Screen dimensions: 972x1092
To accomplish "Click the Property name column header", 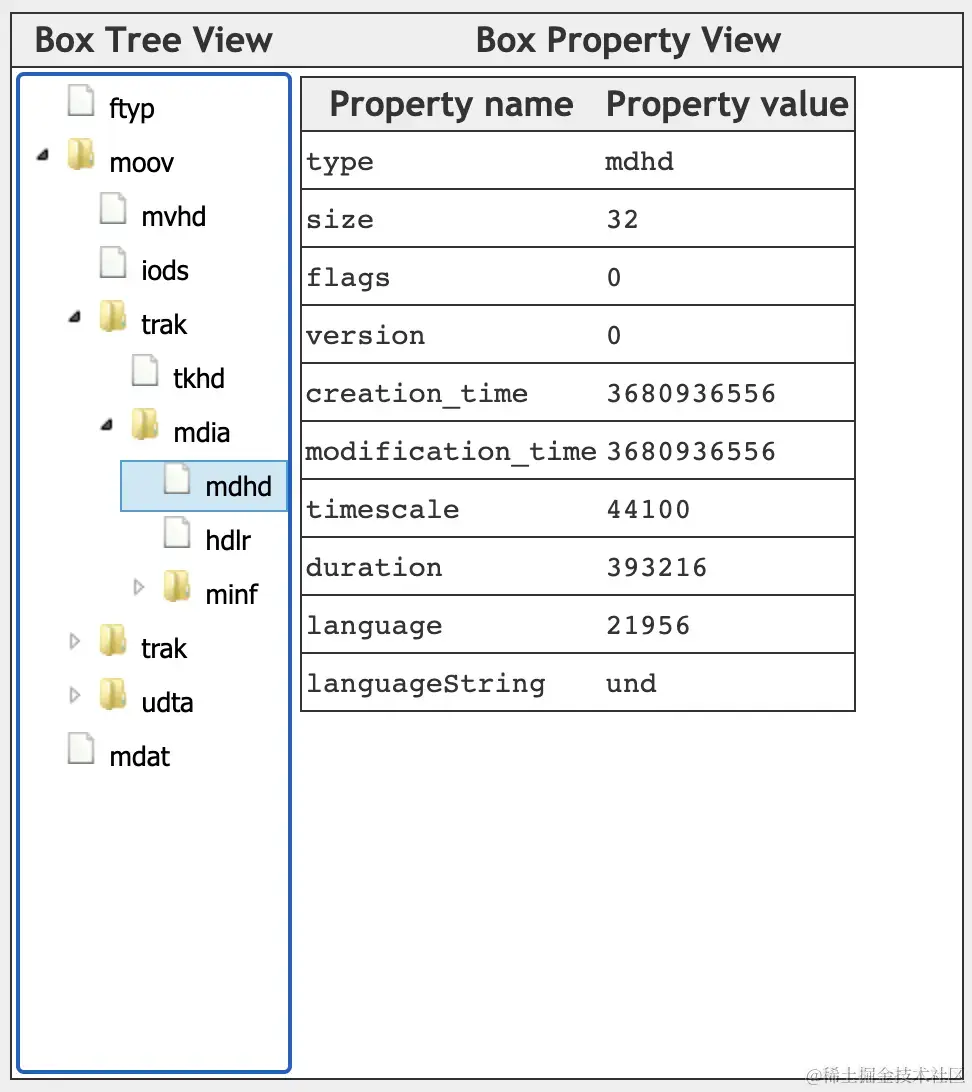I will pos(451,104).
